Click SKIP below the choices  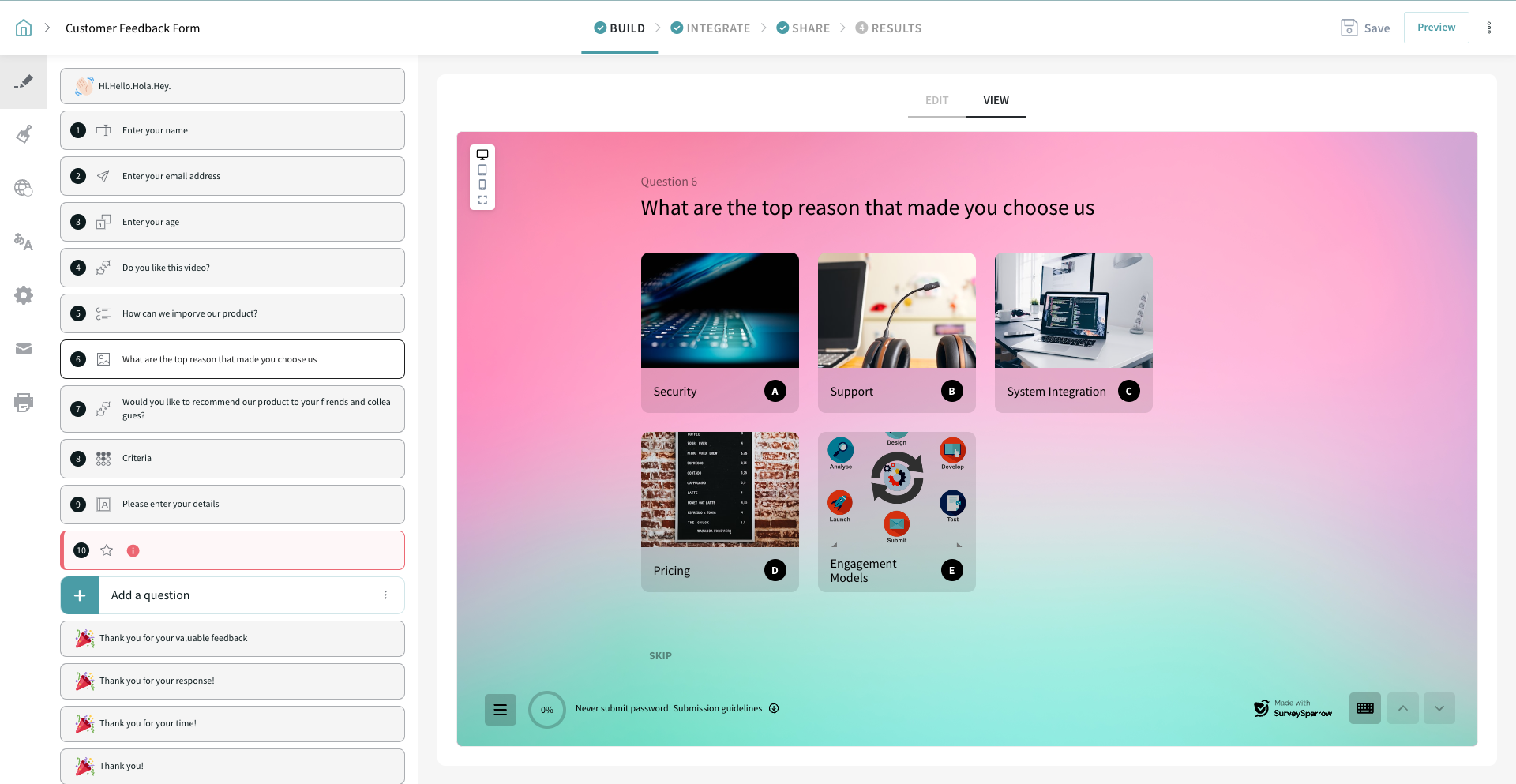[x=660, y=656]
